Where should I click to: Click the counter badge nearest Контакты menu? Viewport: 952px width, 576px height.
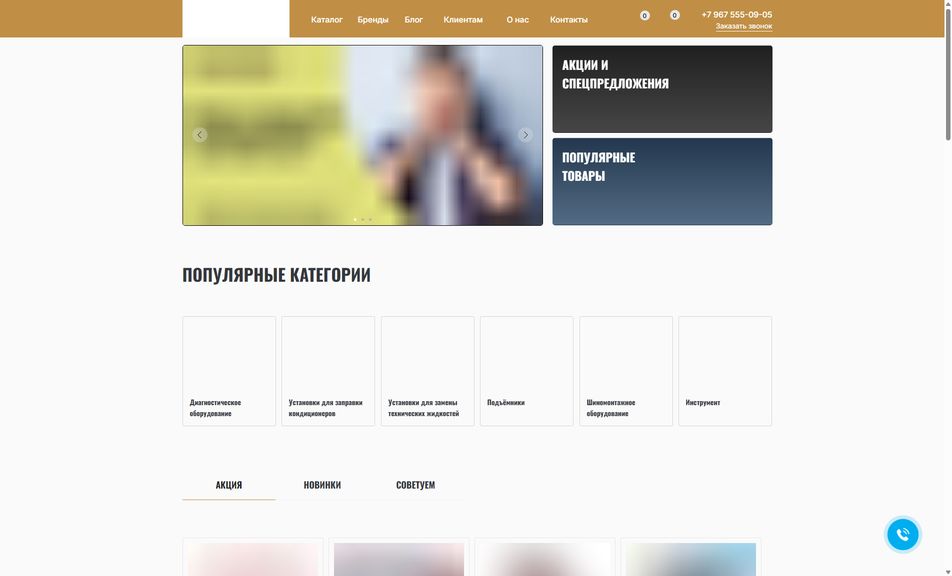(645, 16)
